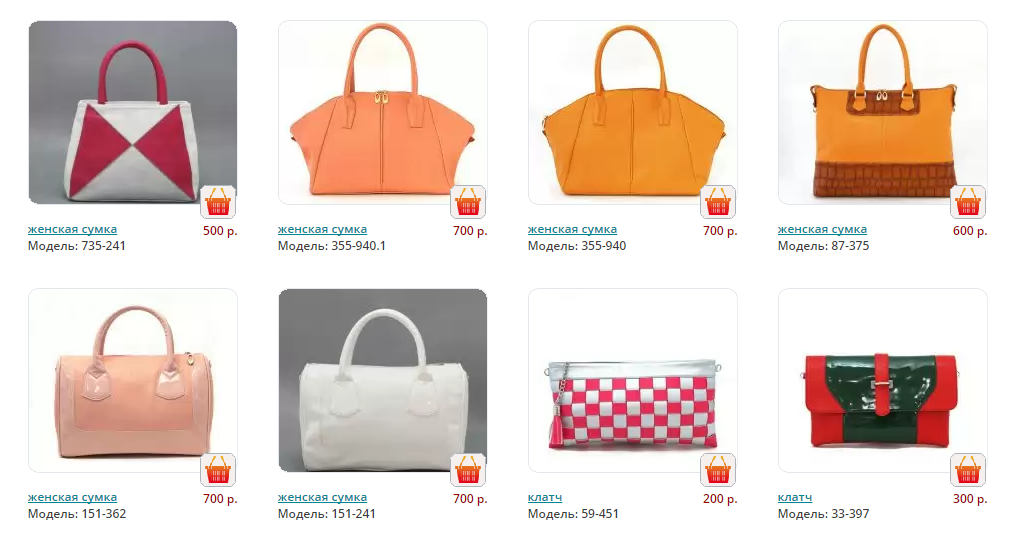This screenshot has height=535, width=1009.
Task: Open the white barrel bag photo
Action: [382, 380]
